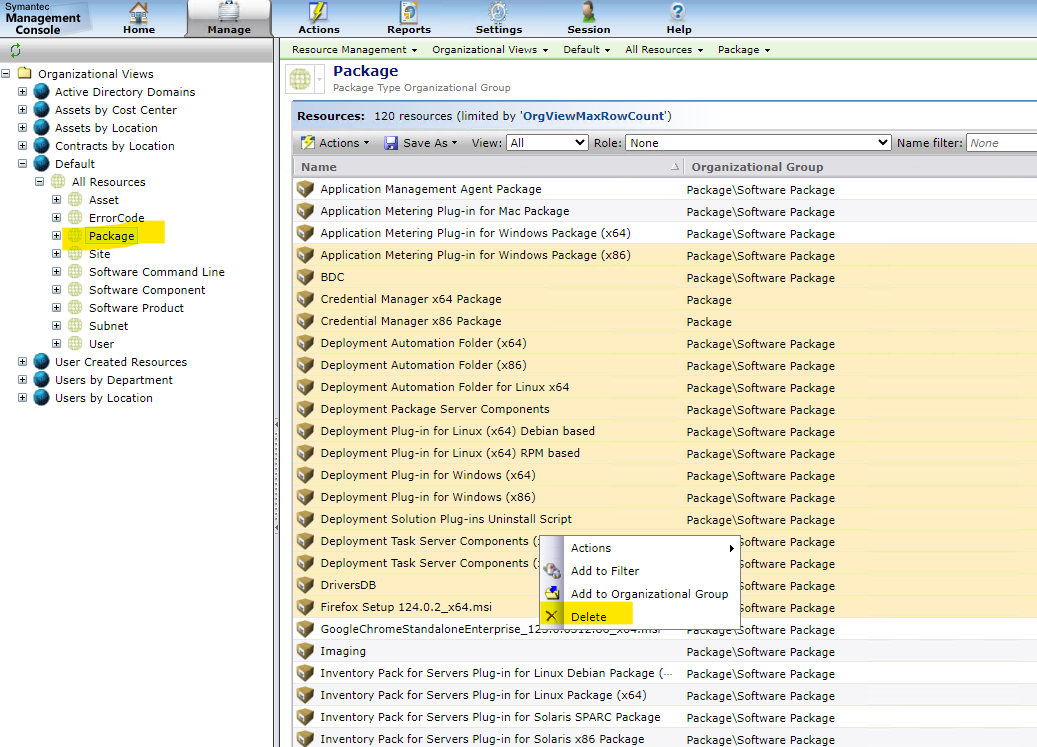Expand the Software Command Line node
The width and height of the screenshot is (1037, 747).
(57, 271)
